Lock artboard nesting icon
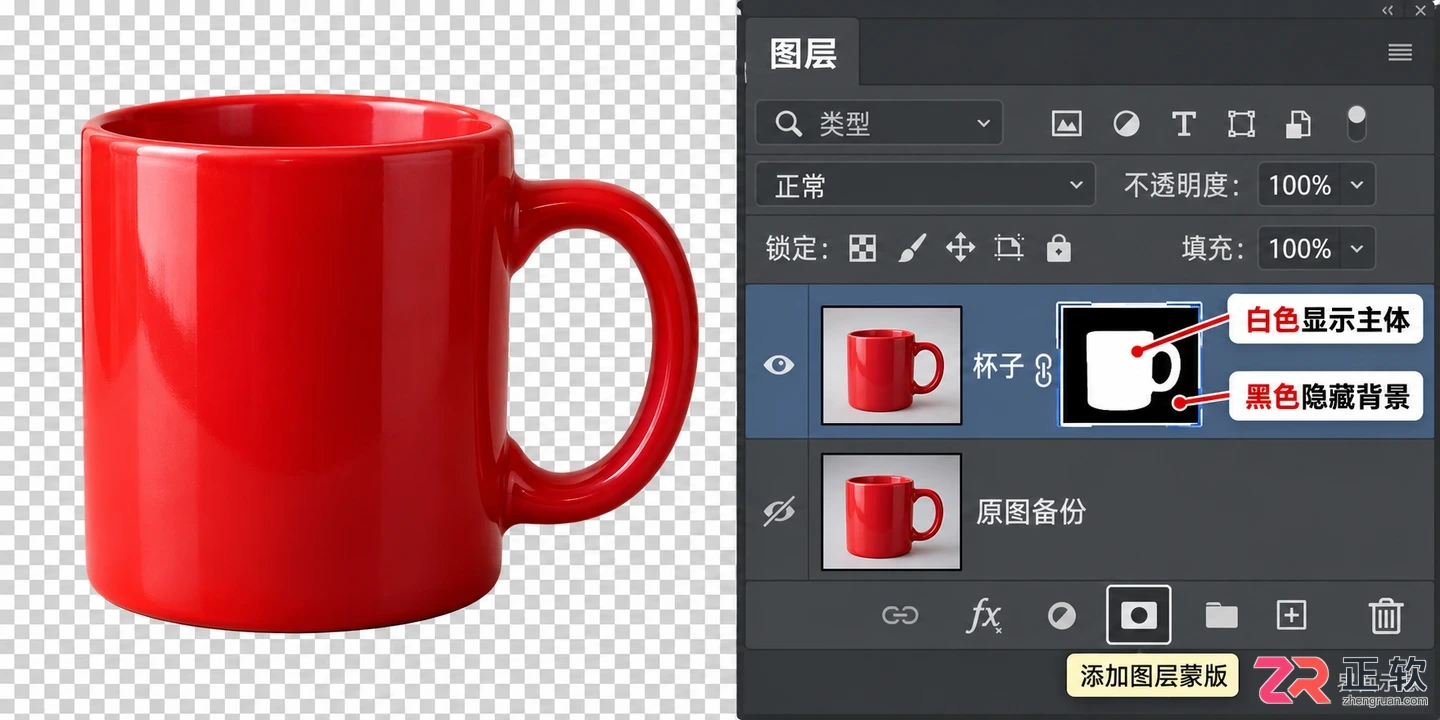The image size is (1440, 720). [1009, 248]
